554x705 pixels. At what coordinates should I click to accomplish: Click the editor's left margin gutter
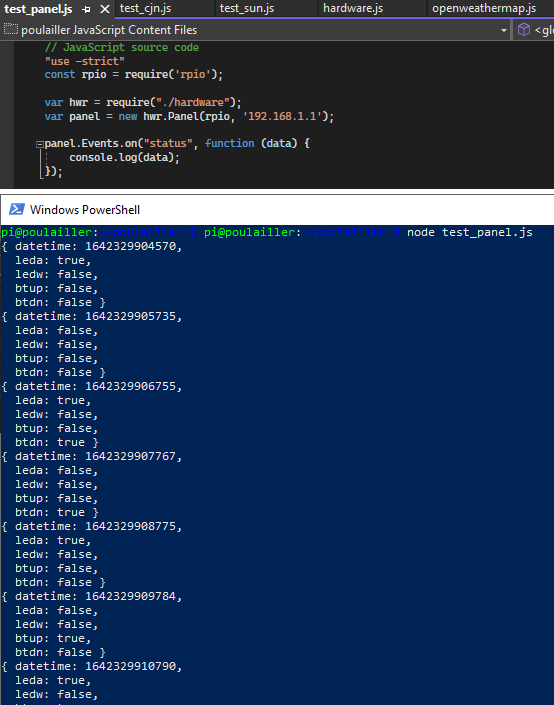point(7,114)
